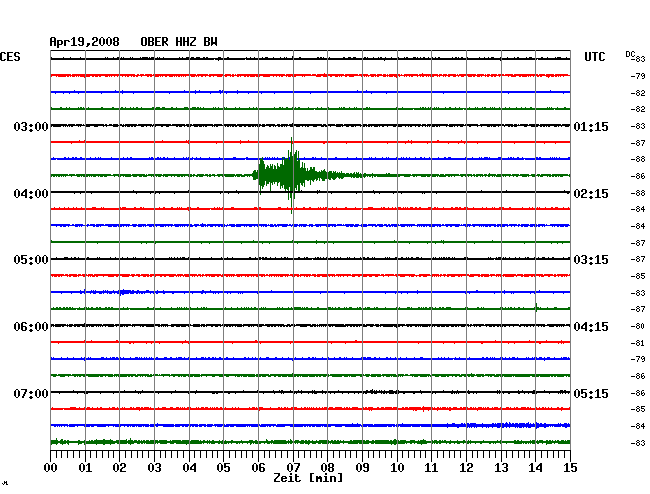Screen dimensions: 650x494
Task: Select minute tick label "11"
Action: click(x=431, y=467)
